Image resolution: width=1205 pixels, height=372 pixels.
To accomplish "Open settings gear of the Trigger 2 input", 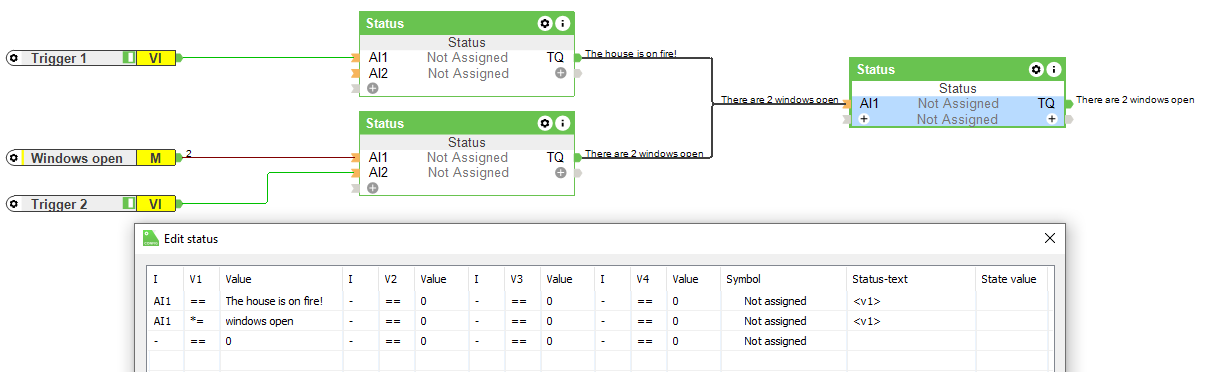I will click(x=14, y=204).
